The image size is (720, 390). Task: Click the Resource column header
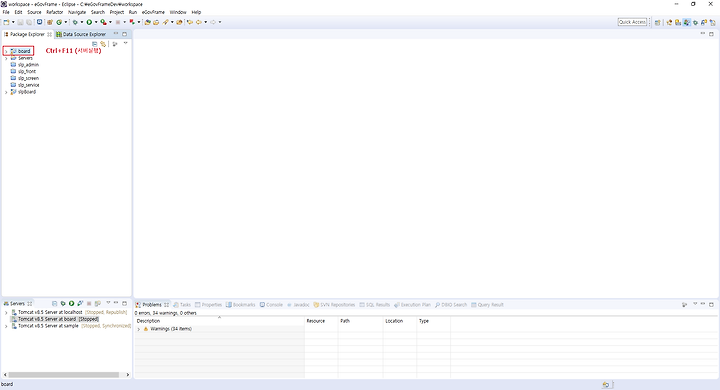coord(321,321)
